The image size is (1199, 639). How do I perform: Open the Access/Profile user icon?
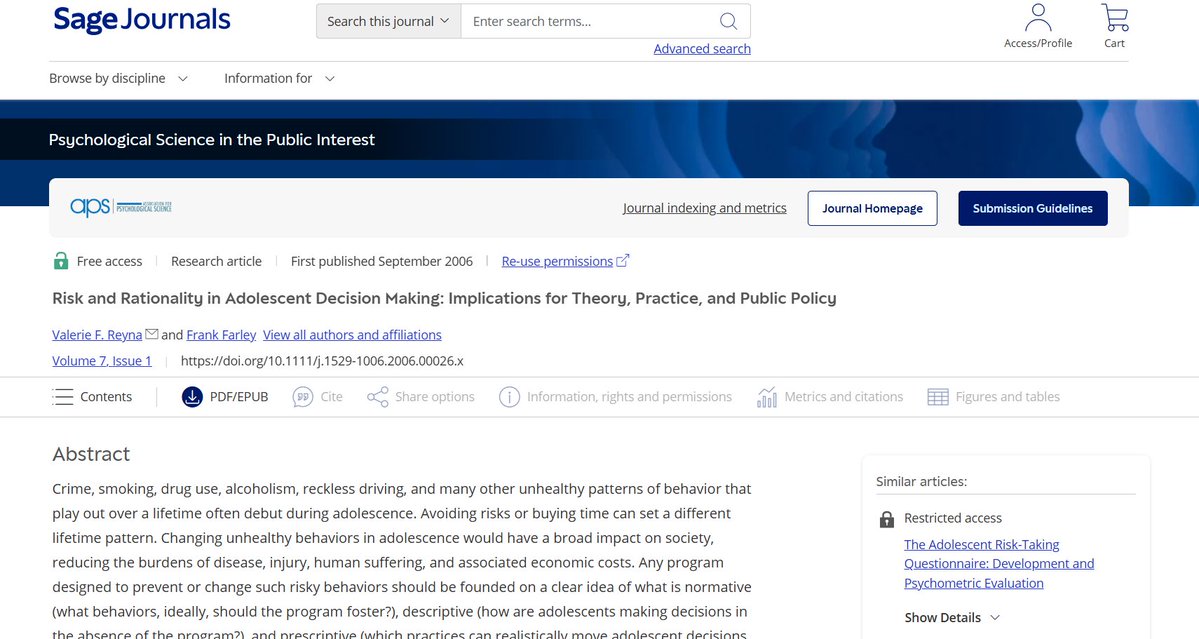(x=1038, y=18)
